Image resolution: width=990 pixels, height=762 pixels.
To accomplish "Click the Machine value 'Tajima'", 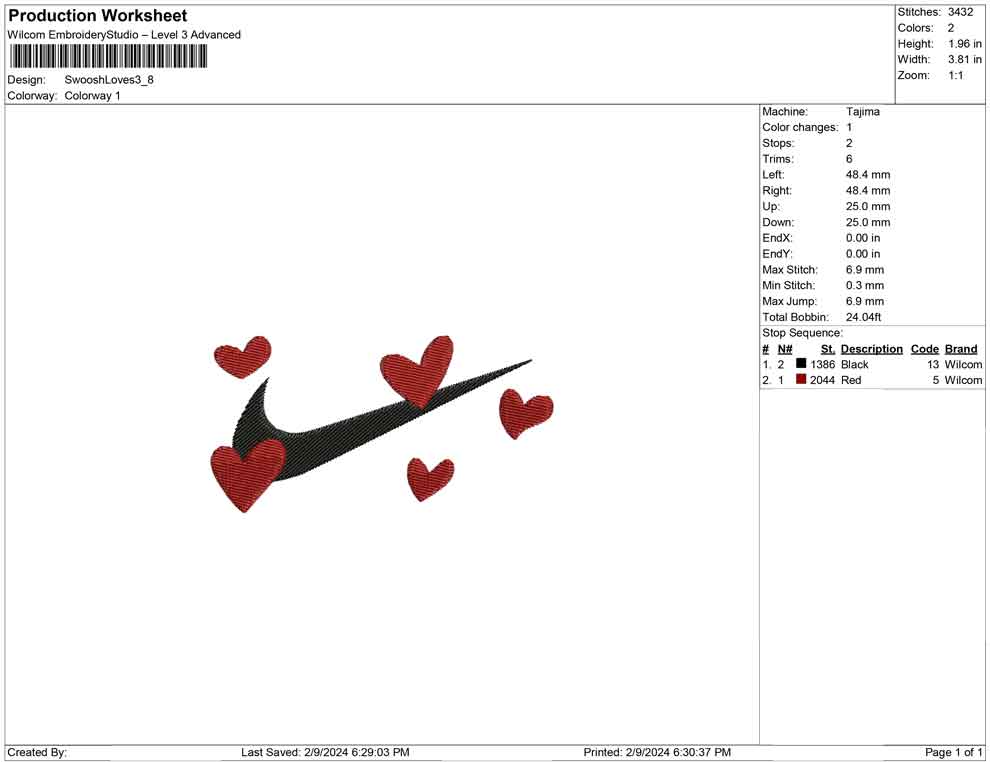I will (x=862, y=112).
